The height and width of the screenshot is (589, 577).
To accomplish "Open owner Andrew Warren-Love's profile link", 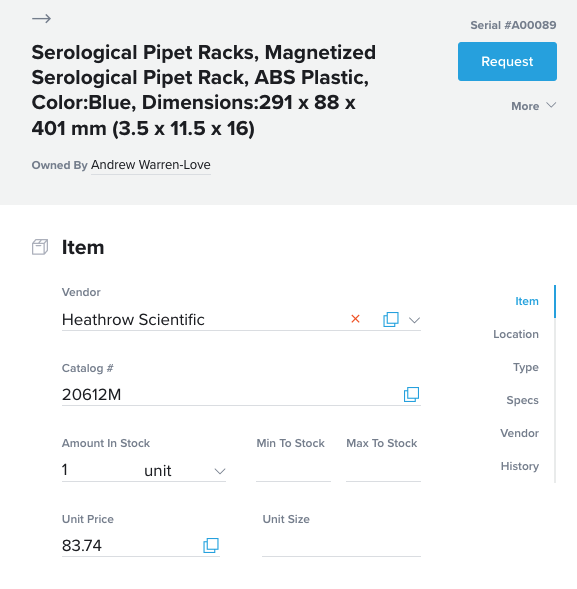I will [151, 165].
